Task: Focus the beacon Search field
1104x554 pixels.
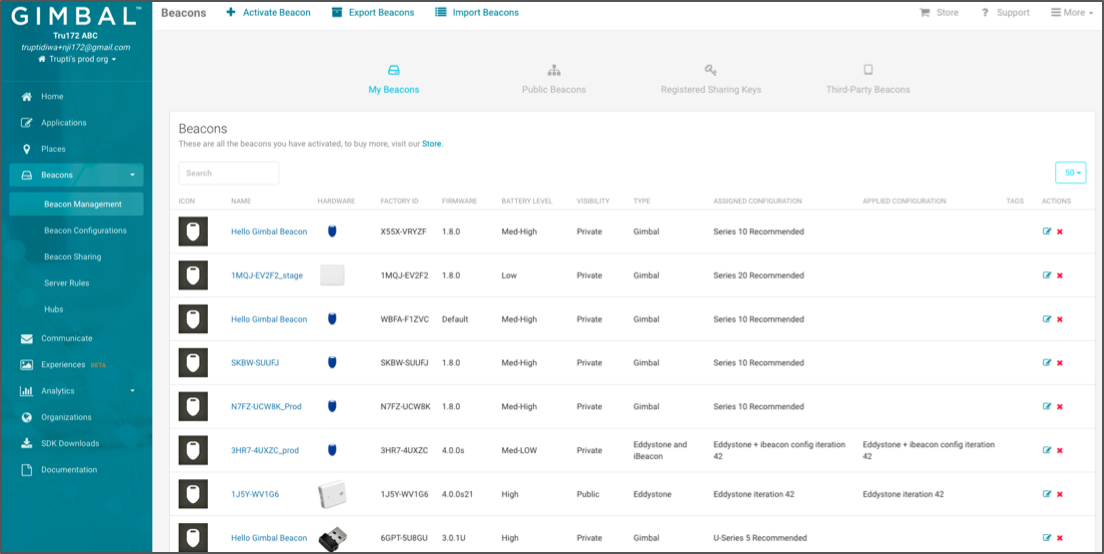Action: pos(229,173)
